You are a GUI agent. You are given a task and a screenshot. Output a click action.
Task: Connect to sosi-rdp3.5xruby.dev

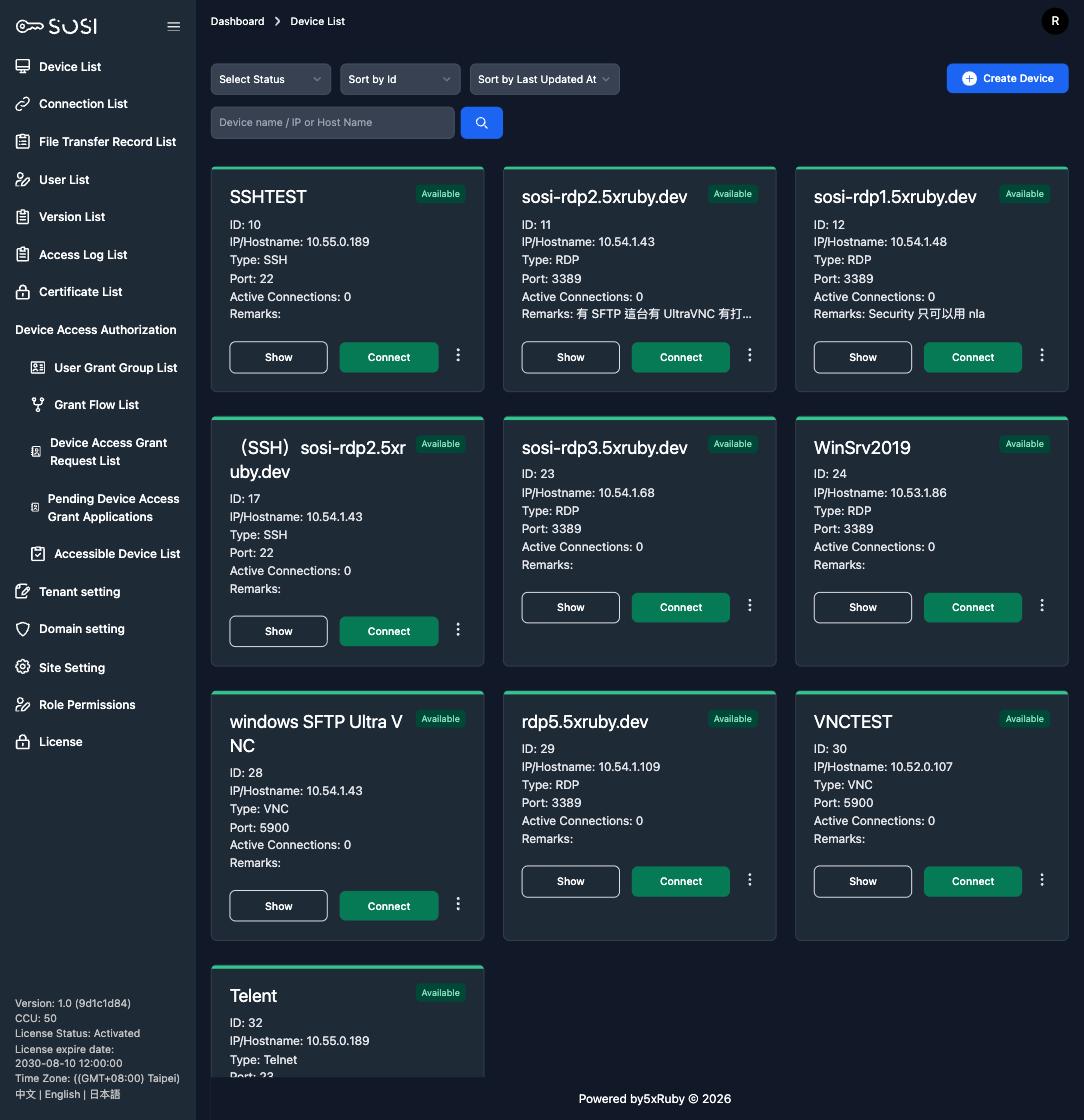pos(681,607)
